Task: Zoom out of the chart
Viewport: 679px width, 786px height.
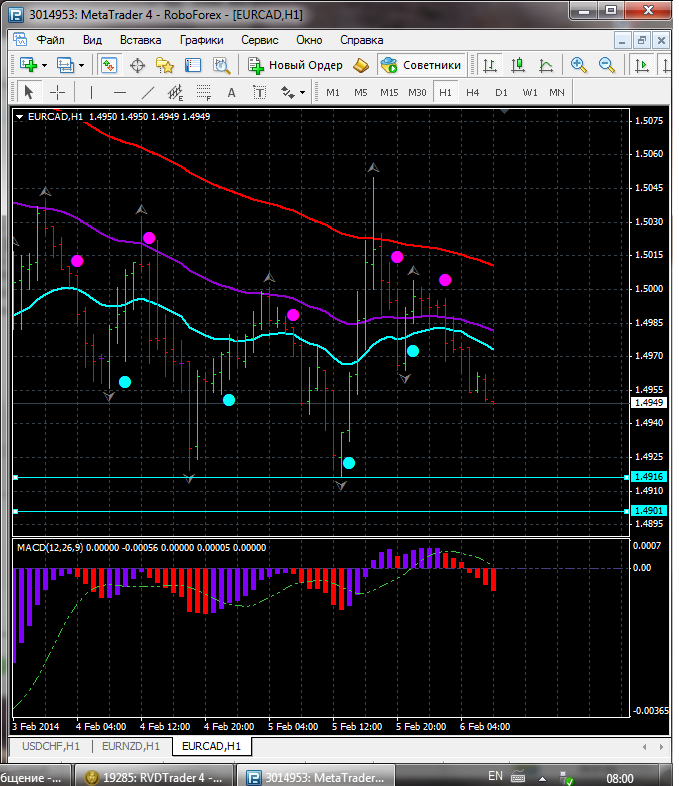Action: click(606, 65)
